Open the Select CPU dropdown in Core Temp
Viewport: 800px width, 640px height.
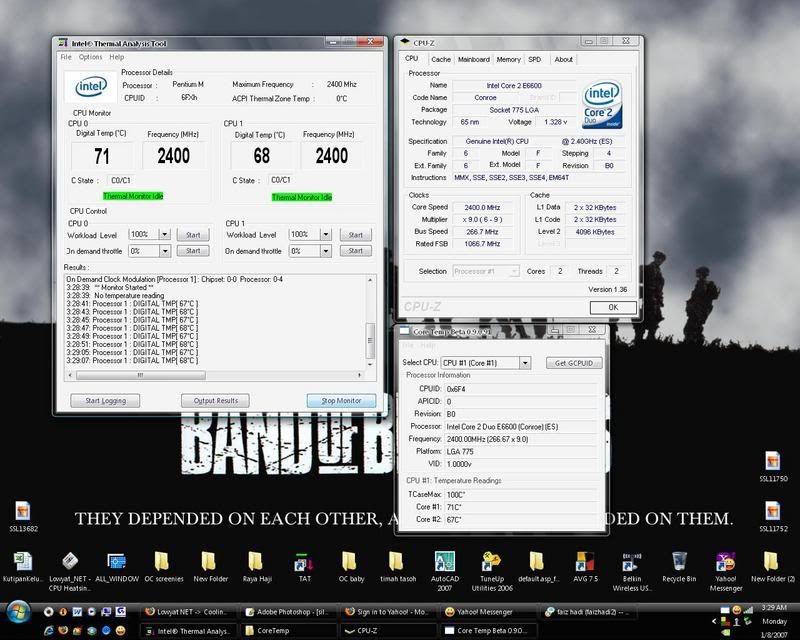point(485,362)
